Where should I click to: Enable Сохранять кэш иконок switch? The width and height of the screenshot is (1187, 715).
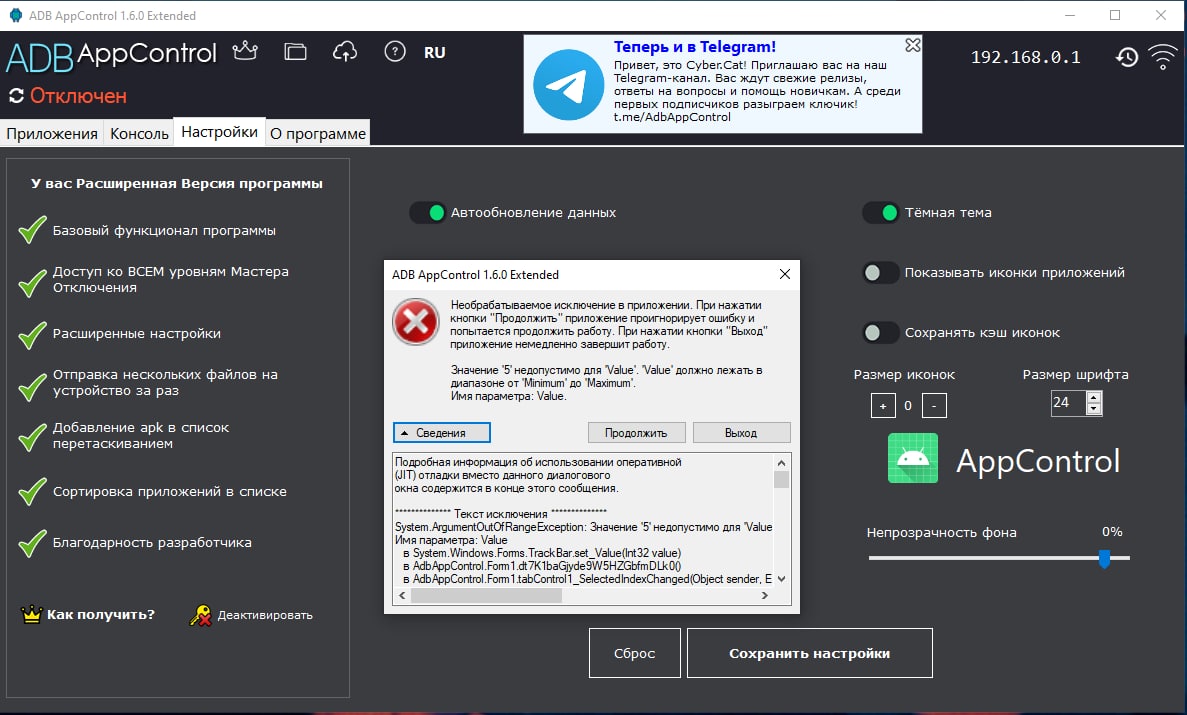click(881, 333)
